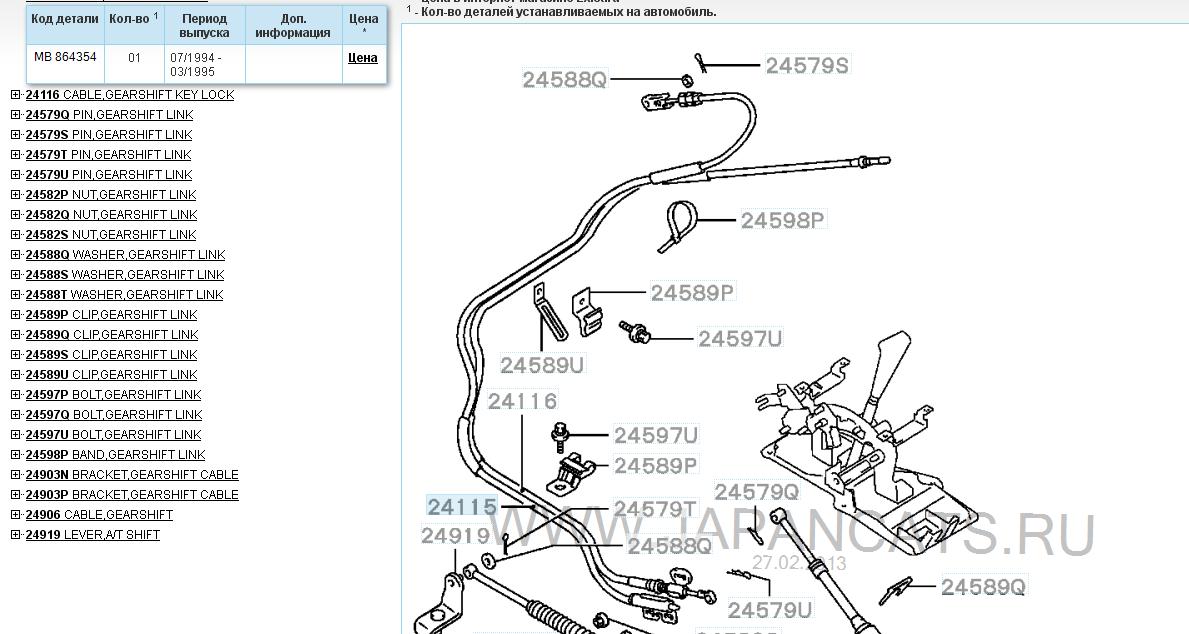Select diagram callout 24589Q
Viewport: 1189px width, 634px height.
[x=984, y=586]
